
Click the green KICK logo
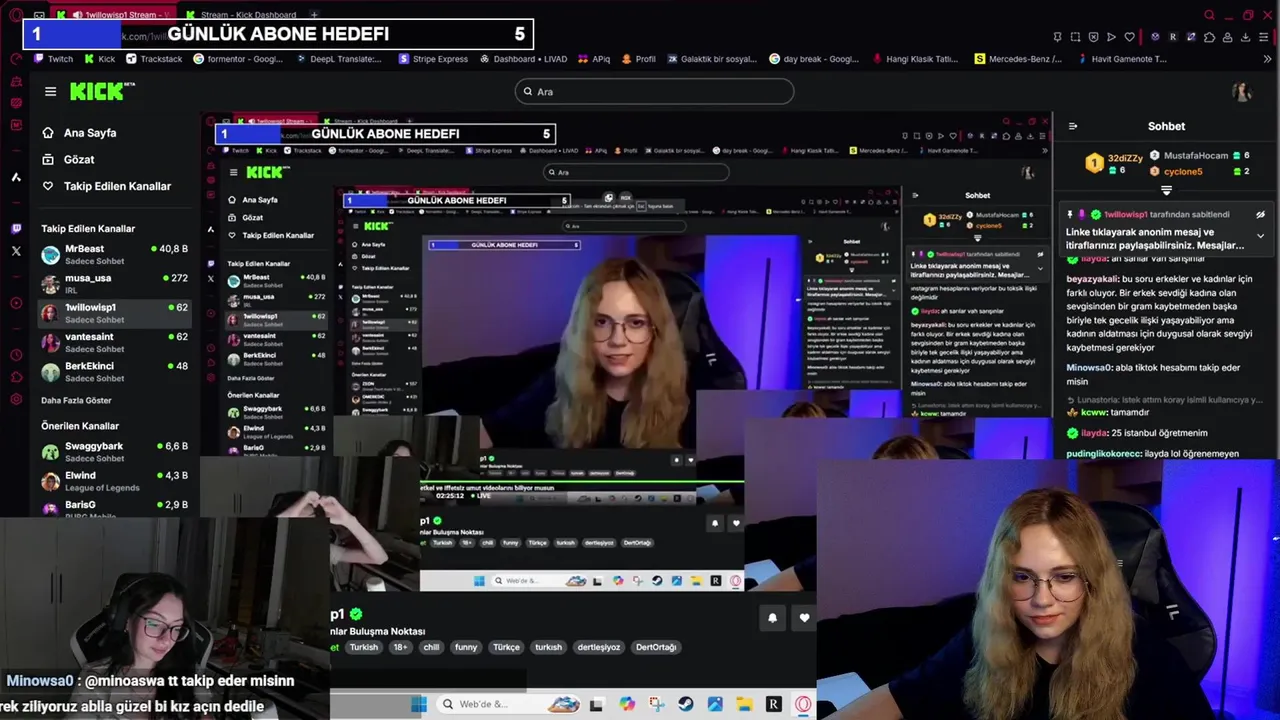101,91
